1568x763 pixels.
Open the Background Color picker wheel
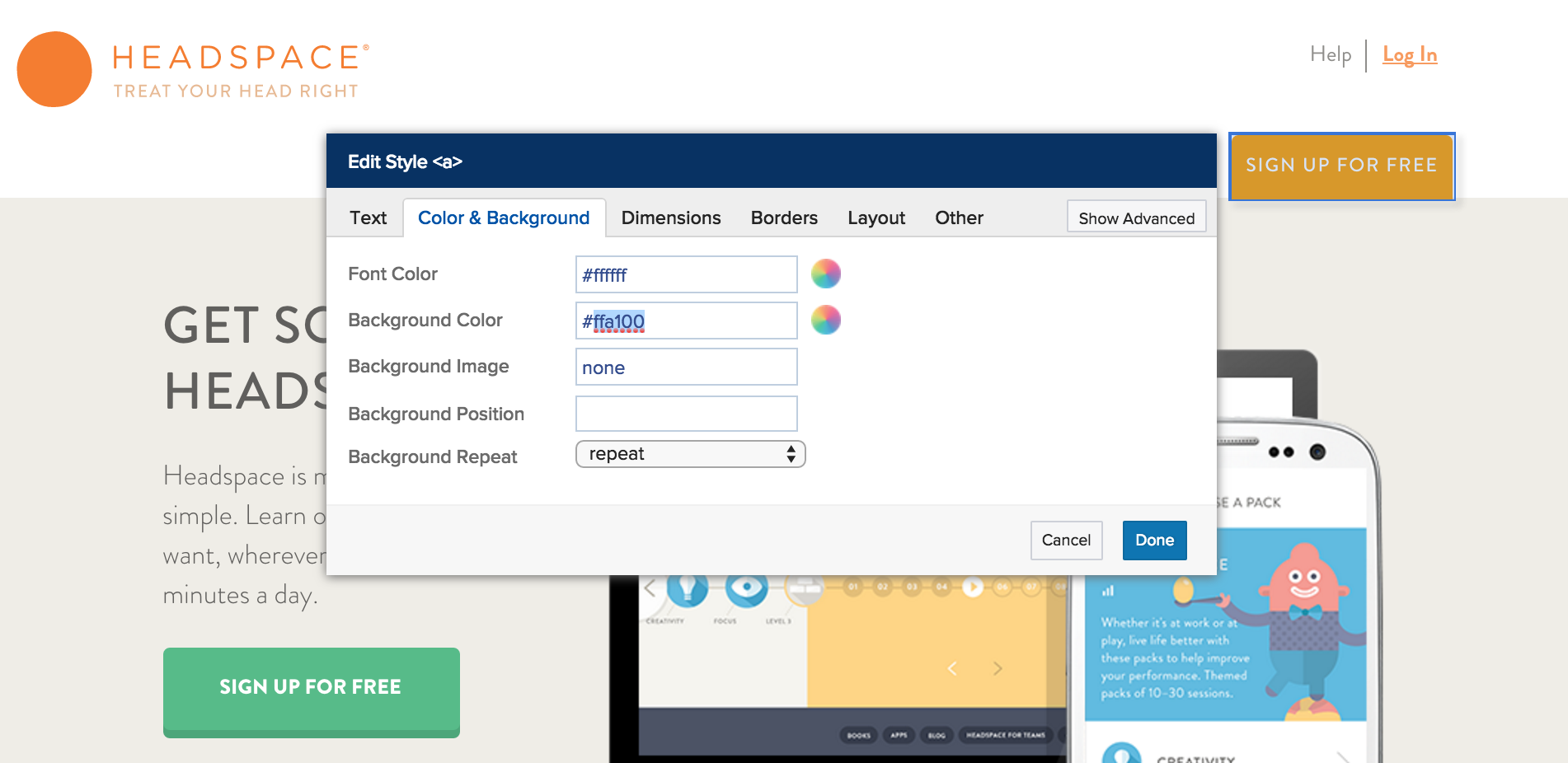[x=826, y=320]
